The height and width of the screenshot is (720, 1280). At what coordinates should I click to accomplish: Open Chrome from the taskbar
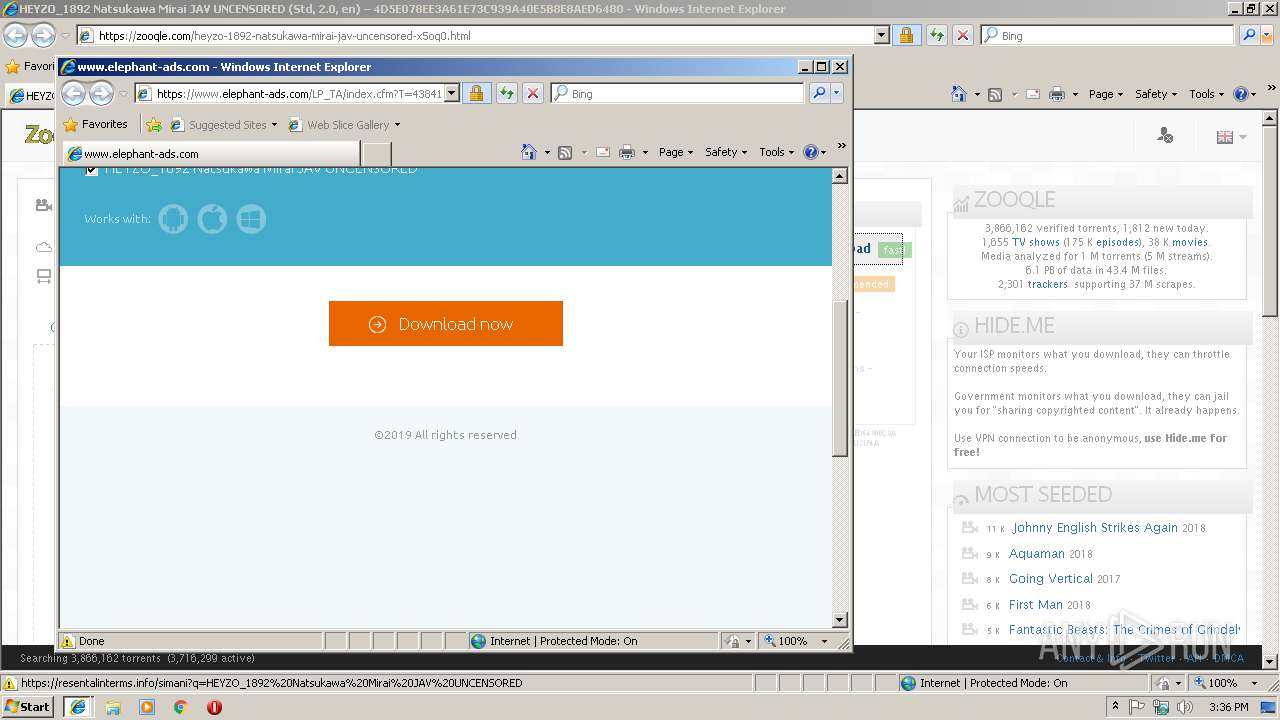tap(180, 707)
